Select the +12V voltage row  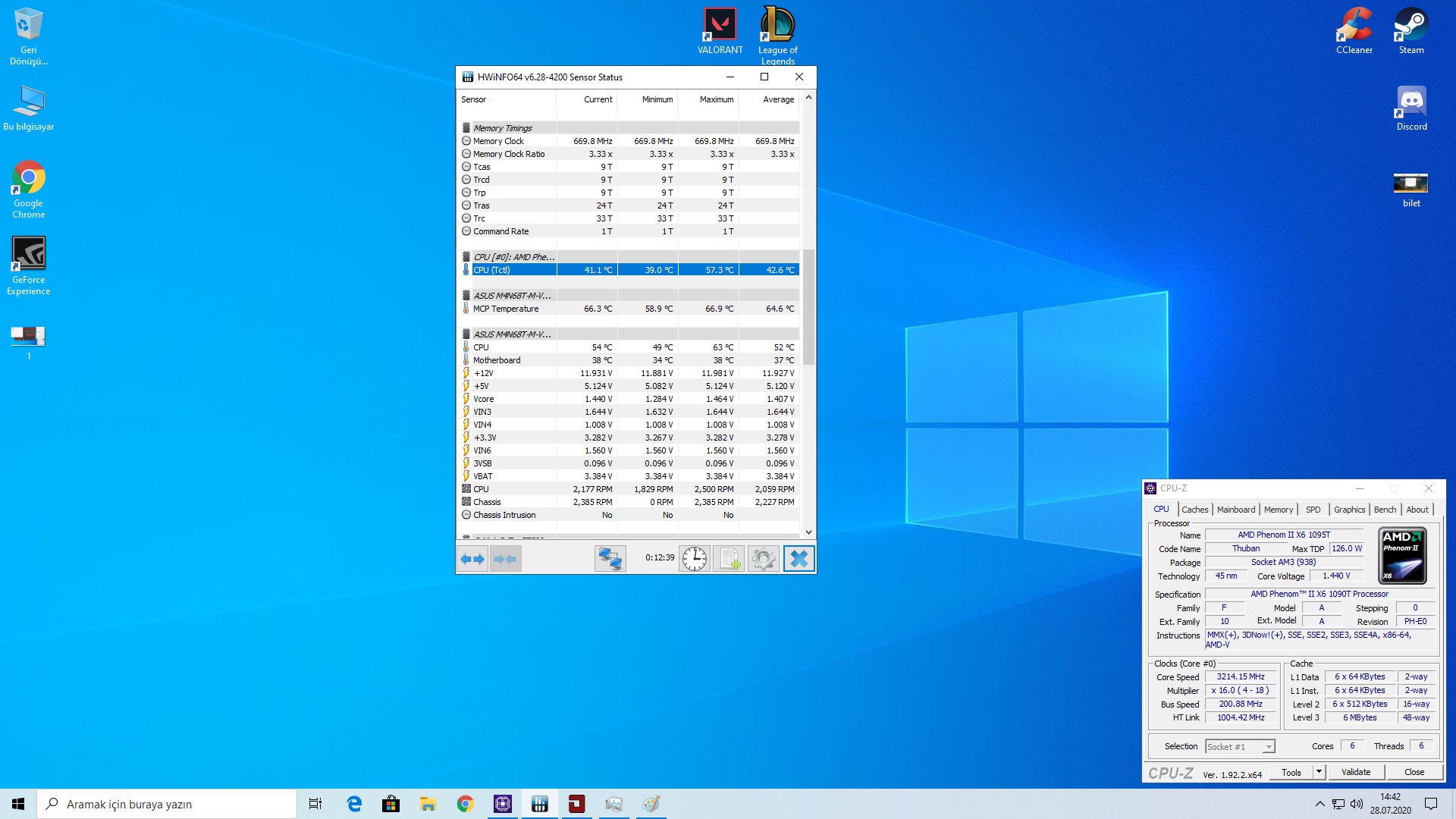pyautogui.click(x=629, y=373)
